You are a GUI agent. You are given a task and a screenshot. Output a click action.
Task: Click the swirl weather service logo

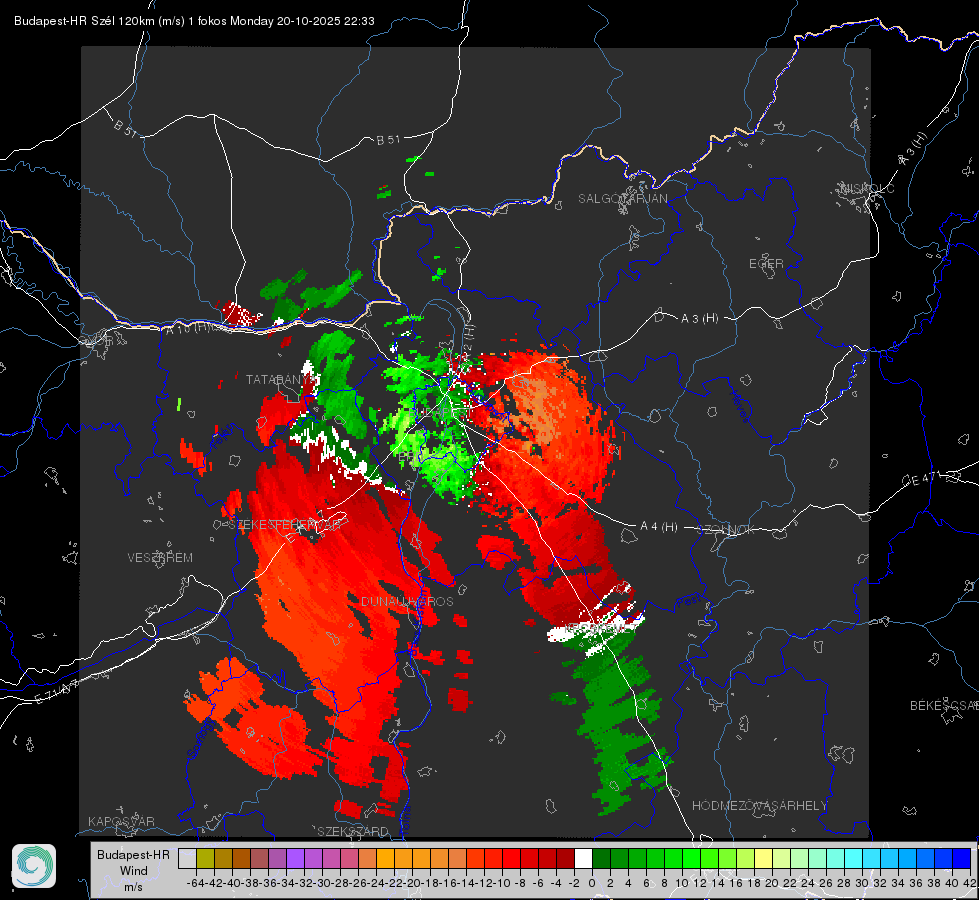34,866
